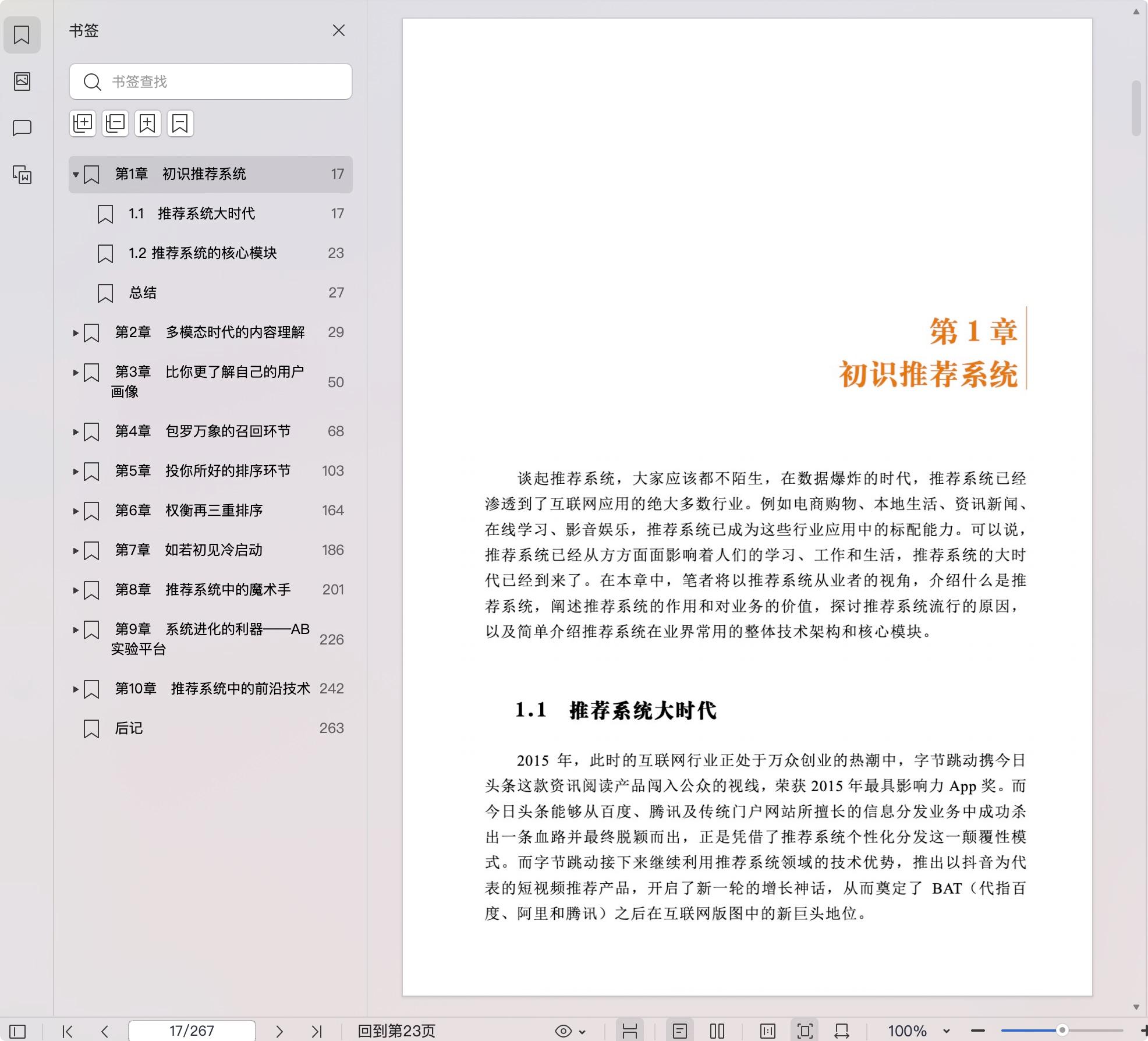Click the page number field 17/267
This screenshot has height=1041, width=1148.
pos(192,1031)
